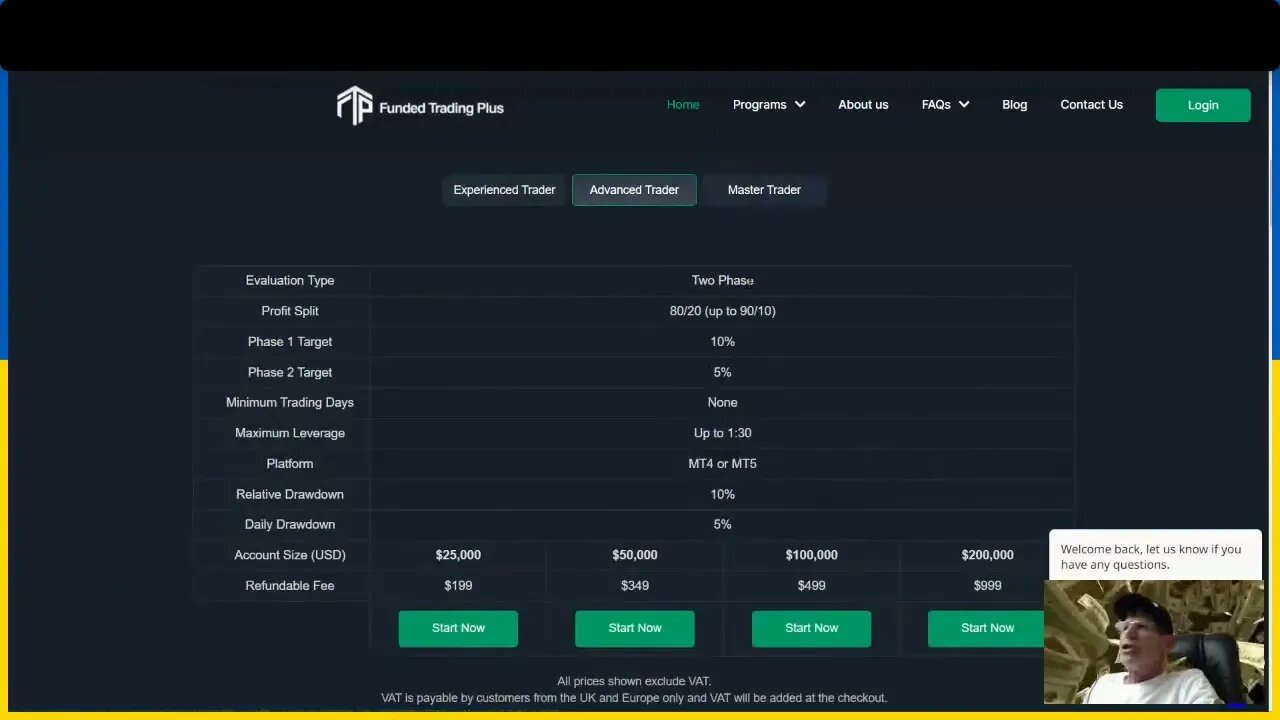Click the $199 refundable fee cell
This screenshot has height=720, width=1280.
458,586
